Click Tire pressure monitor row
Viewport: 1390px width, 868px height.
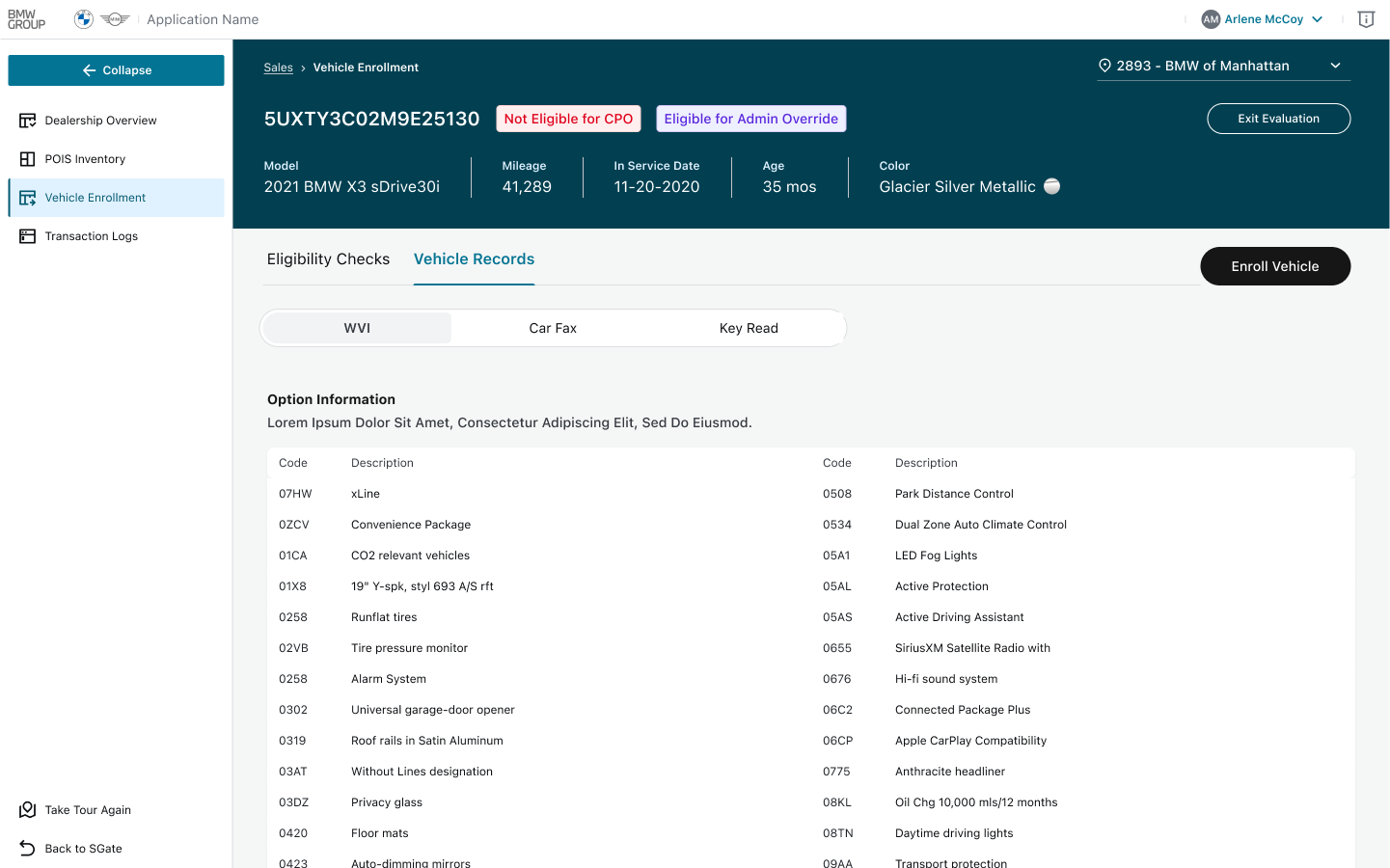[539, 648]
